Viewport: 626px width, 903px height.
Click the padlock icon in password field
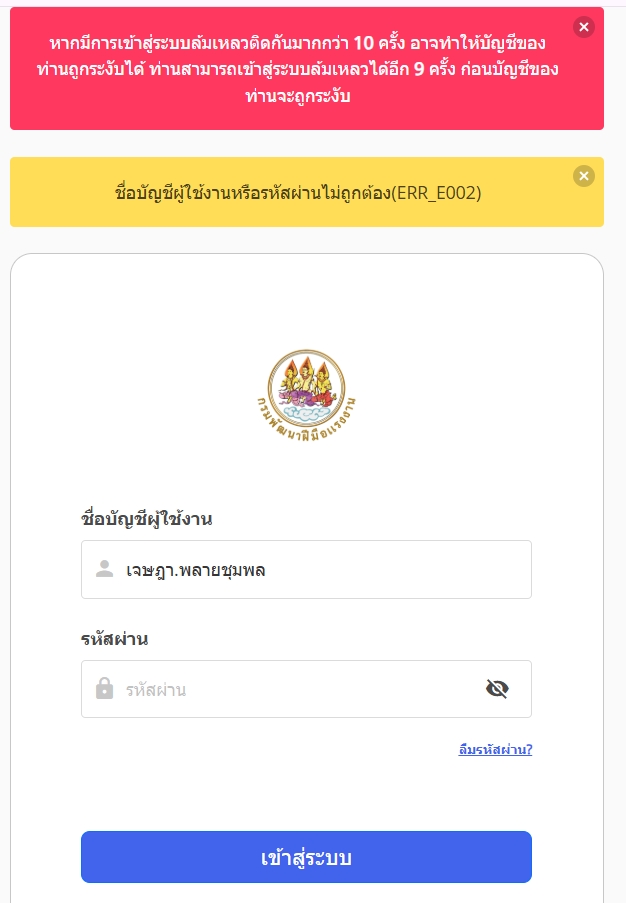tap(104, 688)
